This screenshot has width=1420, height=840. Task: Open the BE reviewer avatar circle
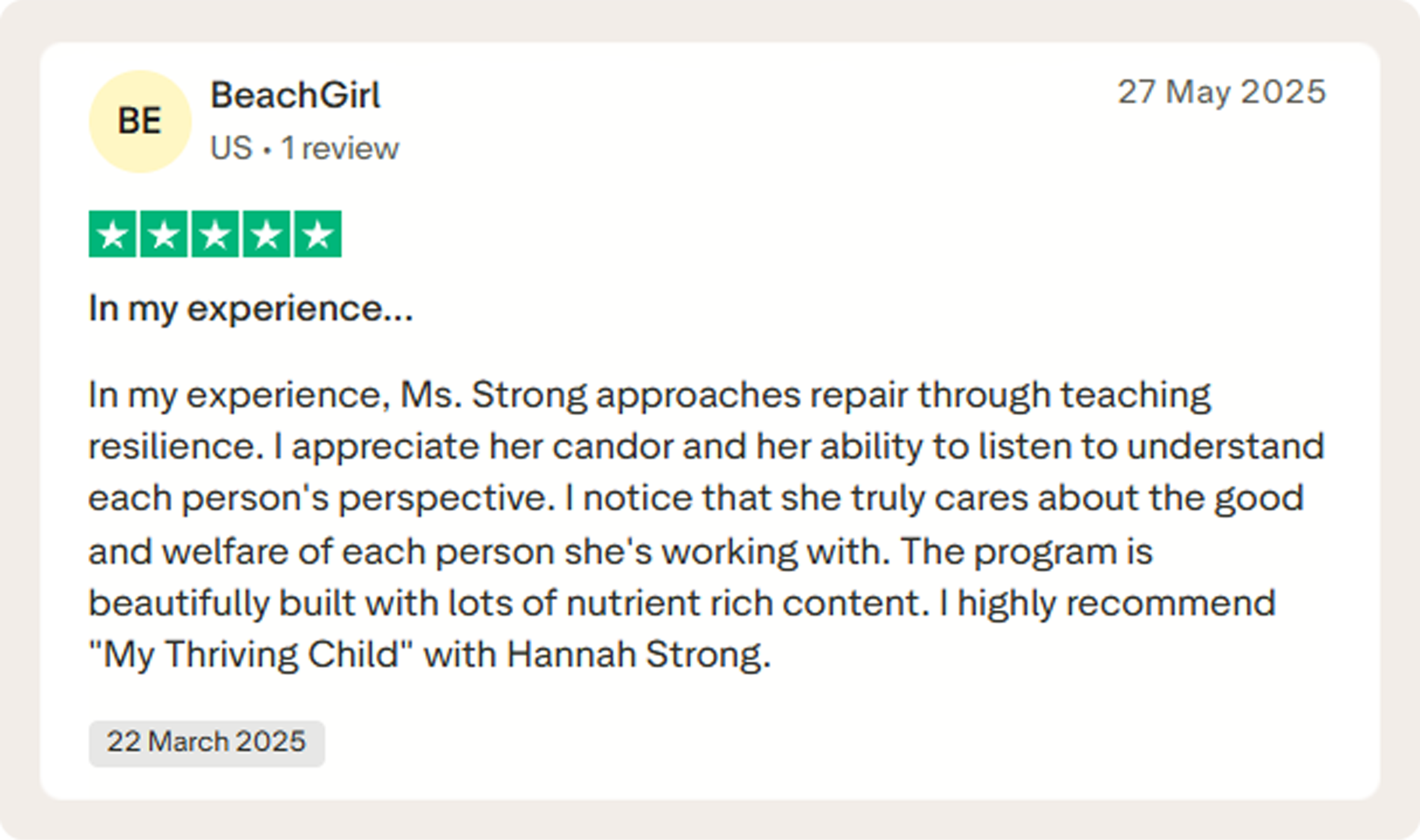(x=140, y=121)
